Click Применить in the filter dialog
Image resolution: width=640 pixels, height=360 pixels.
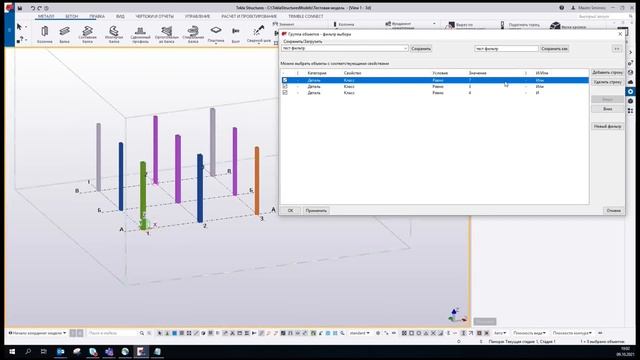click(x=316, y=211)
